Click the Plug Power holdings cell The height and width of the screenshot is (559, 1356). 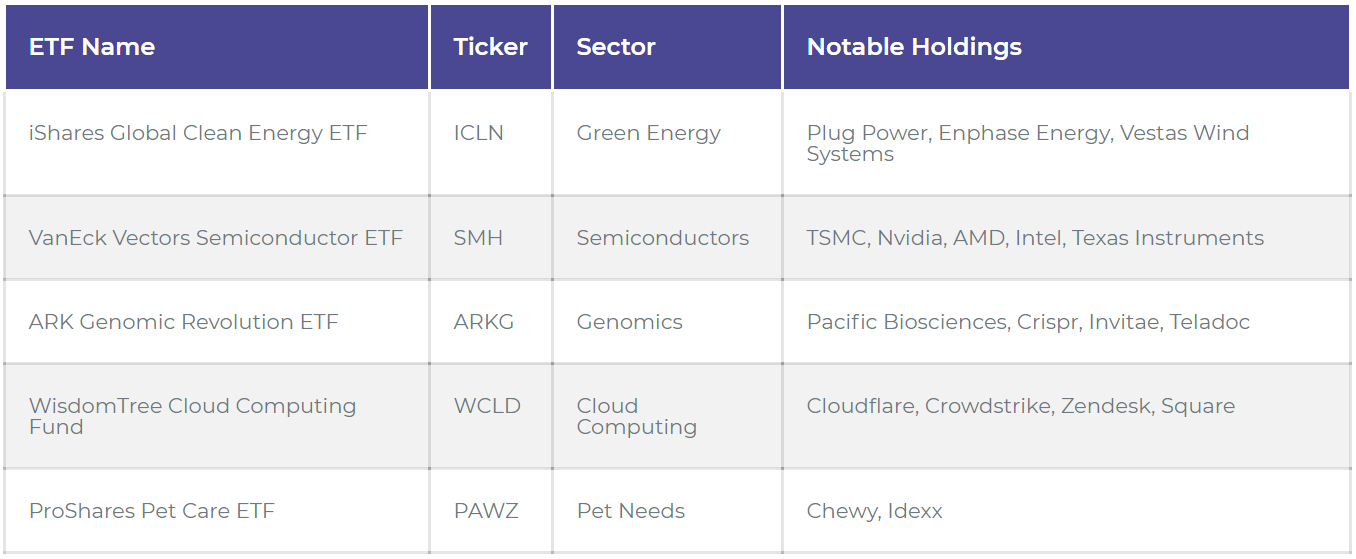pyautogui.click(x=1027, y=143)
